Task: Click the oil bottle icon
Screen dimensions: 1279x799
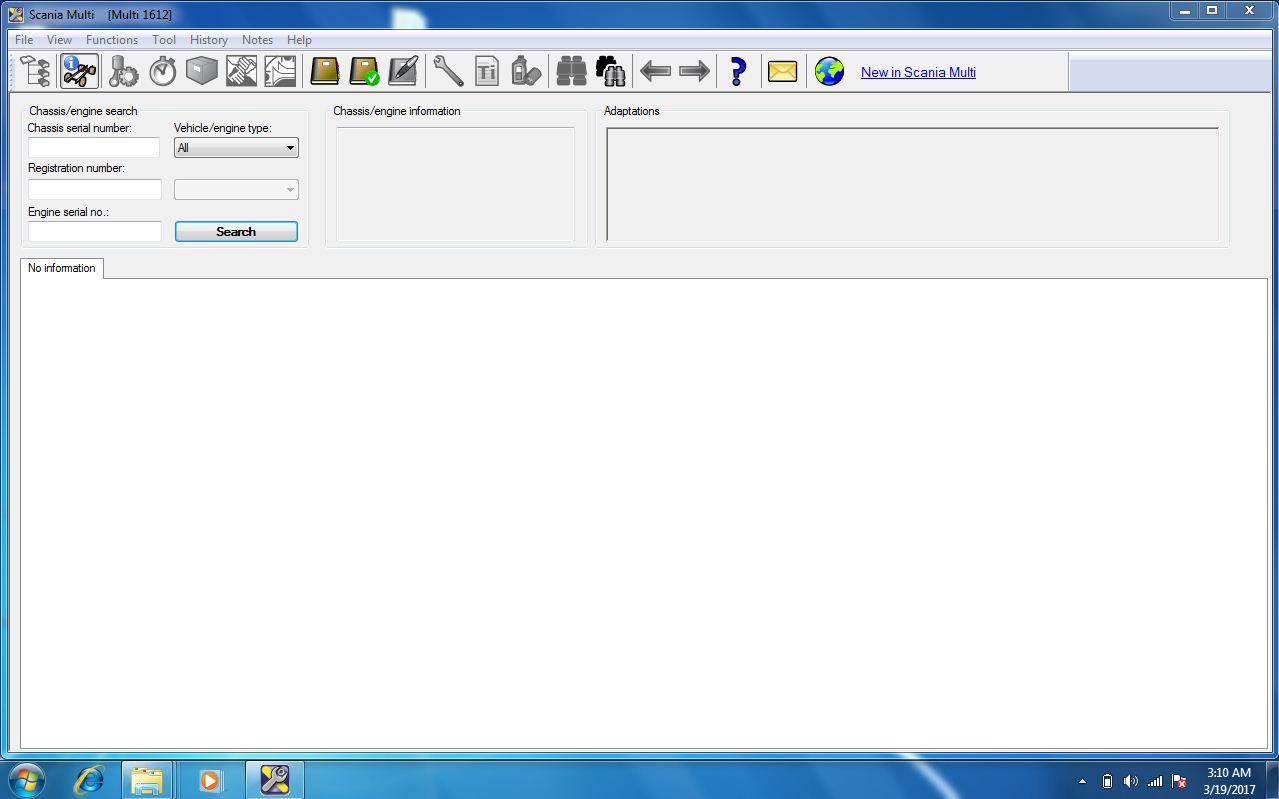Action: click(526, 72)
